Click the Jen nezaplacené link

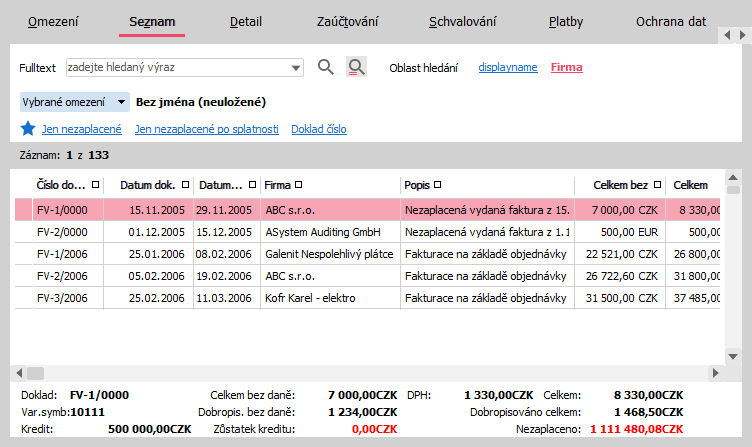click(81, 129)
